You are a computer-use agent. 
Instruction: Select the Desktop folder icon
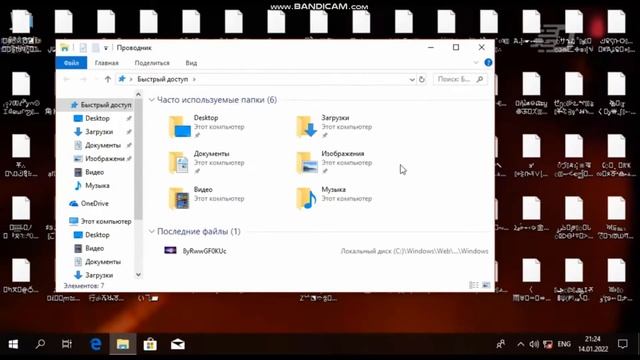[180, 127]
